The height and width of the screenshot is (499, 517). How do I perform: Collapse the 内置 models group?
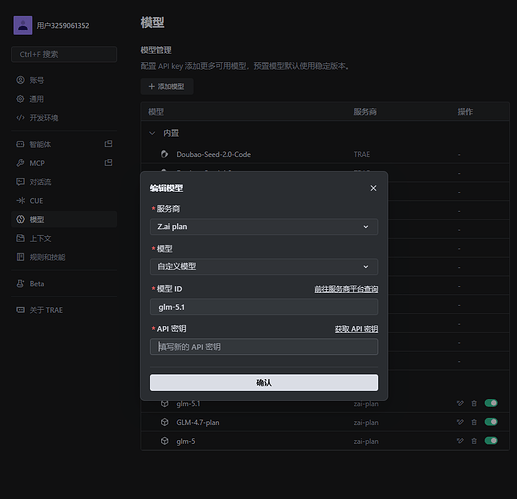tap(152, 133)
